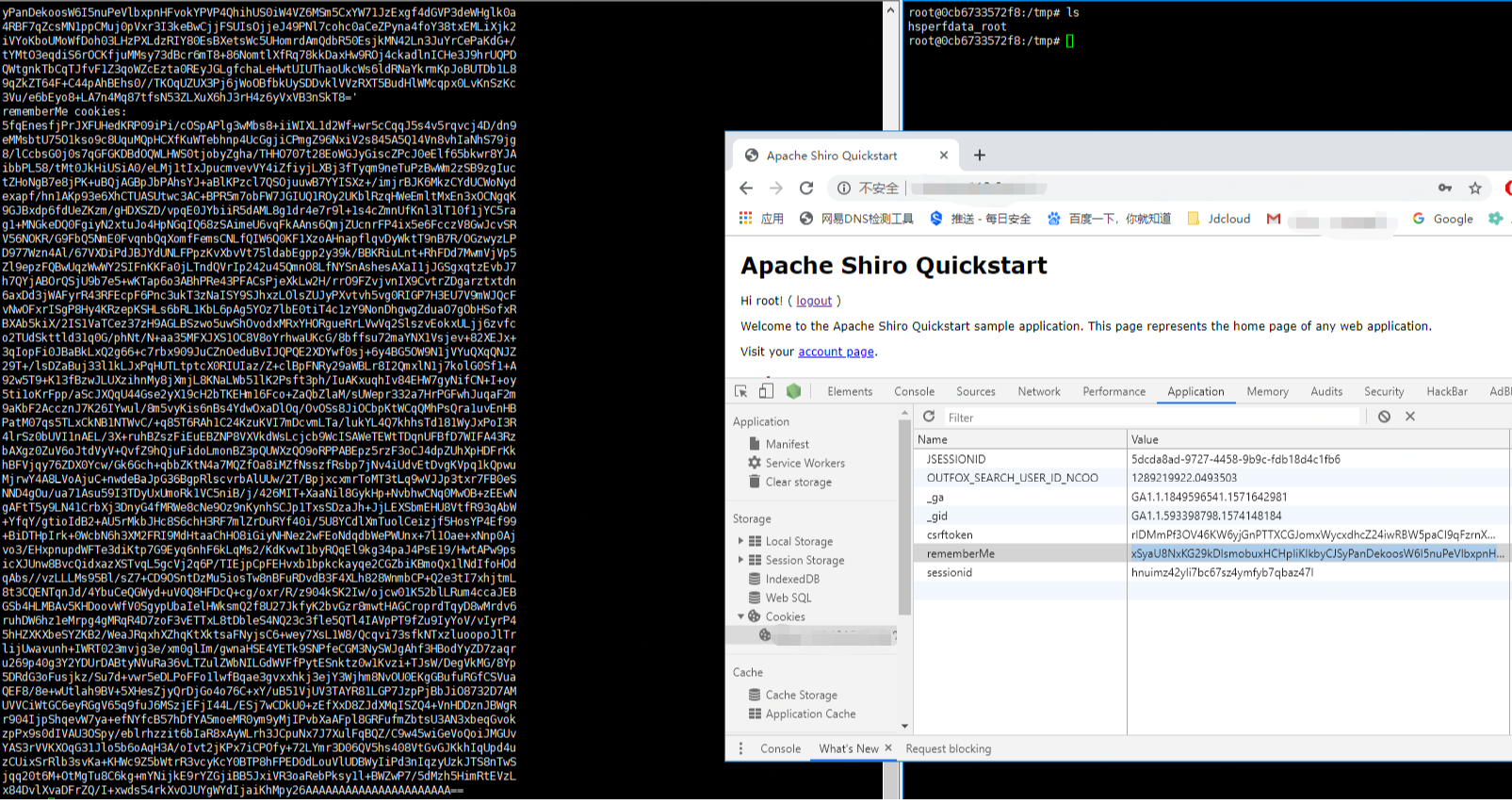Click the logout link

814,301
